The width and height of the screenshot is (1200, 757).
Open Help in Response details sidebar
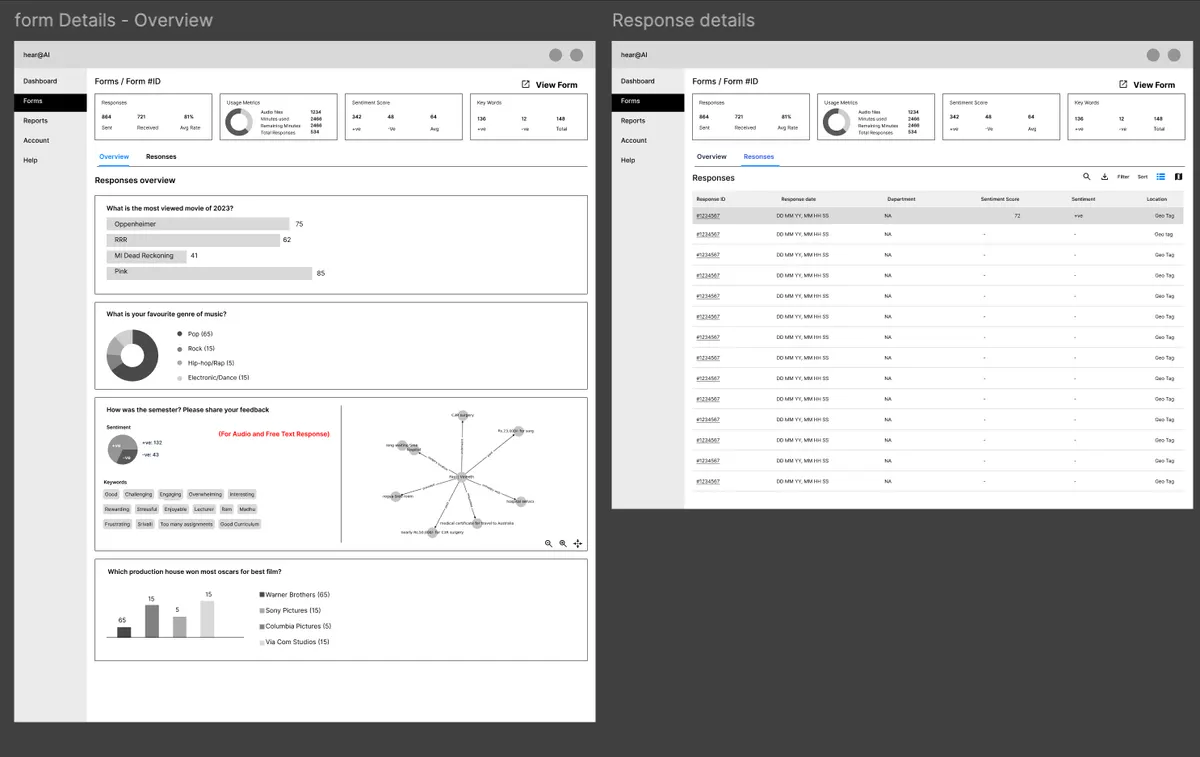628,160
